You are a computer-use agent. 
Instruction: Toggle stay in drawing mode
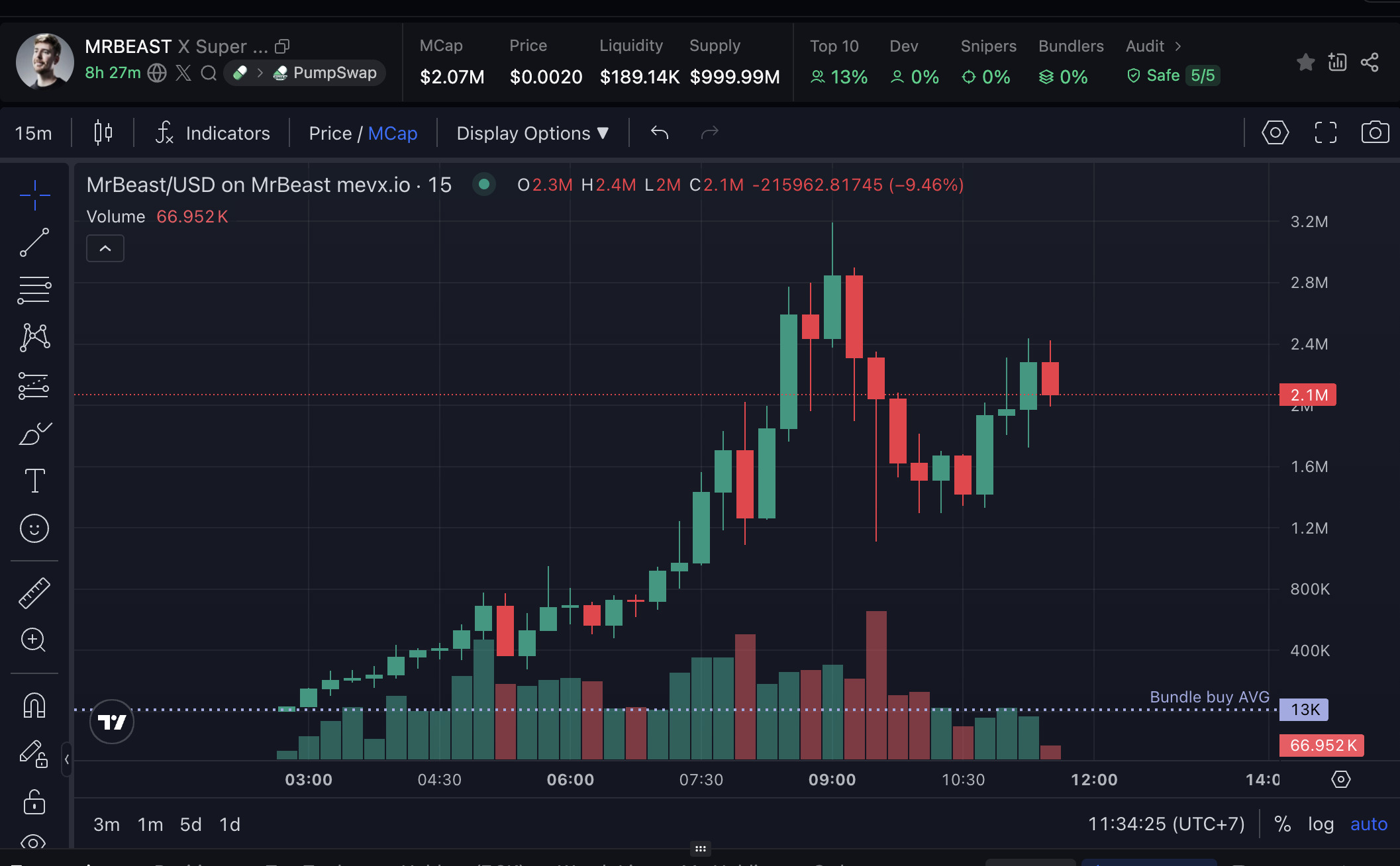coord(34,754)
